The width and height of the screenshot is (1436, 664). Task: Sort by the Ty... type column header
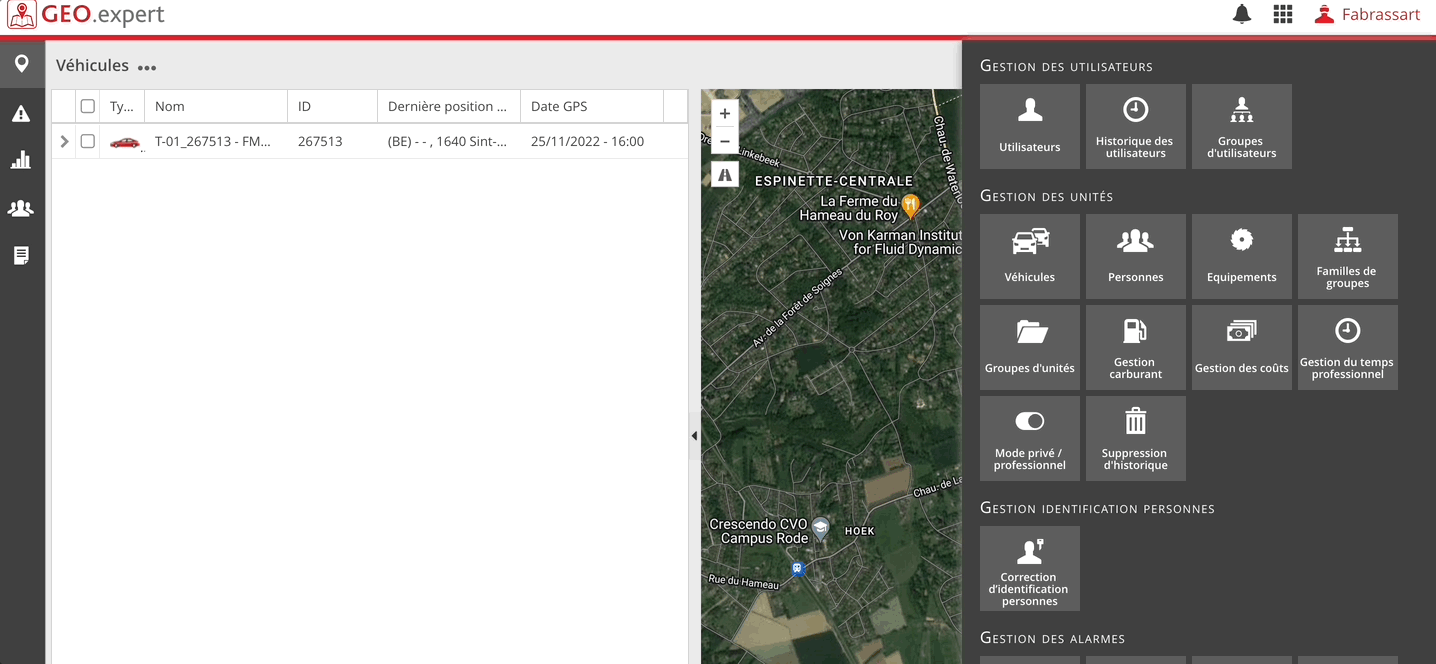[x=122, y=106]
